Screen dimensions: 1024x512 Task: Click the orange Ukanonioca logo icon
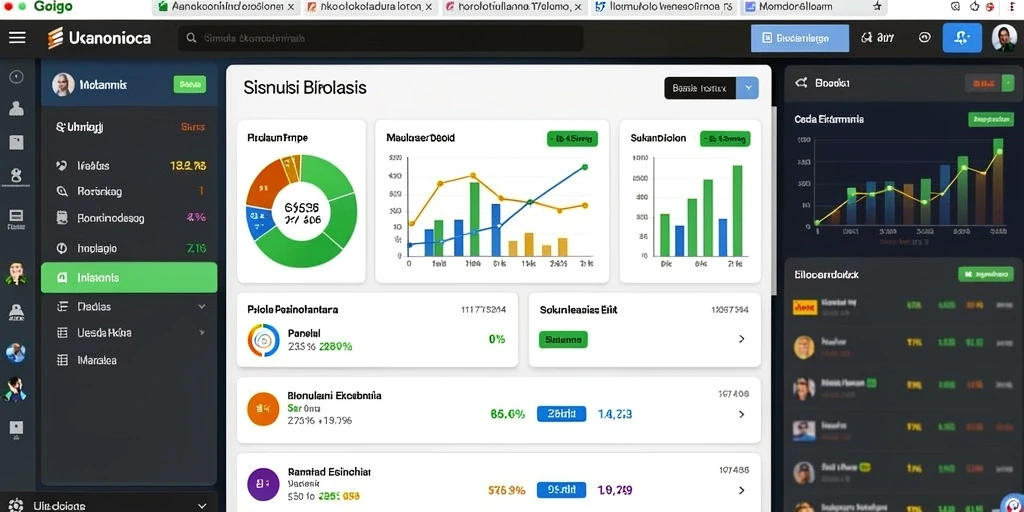pos(56,38)
